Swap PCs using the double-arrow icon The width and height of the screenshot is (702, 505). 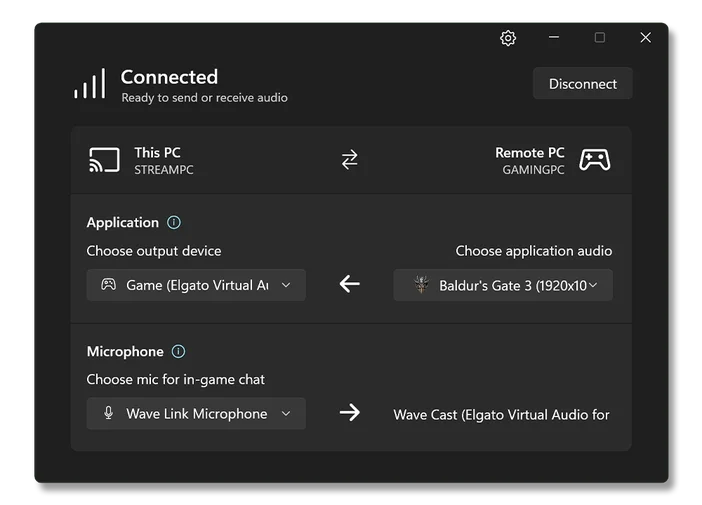(x=349, y=160)
